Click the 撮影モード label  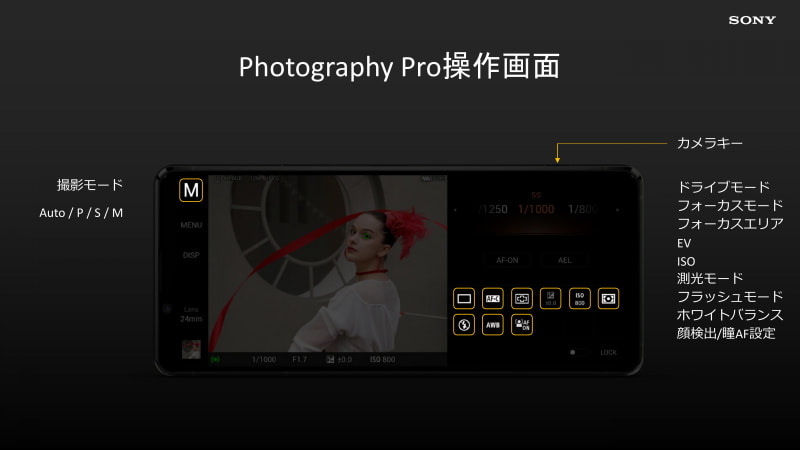coord(90,185)
